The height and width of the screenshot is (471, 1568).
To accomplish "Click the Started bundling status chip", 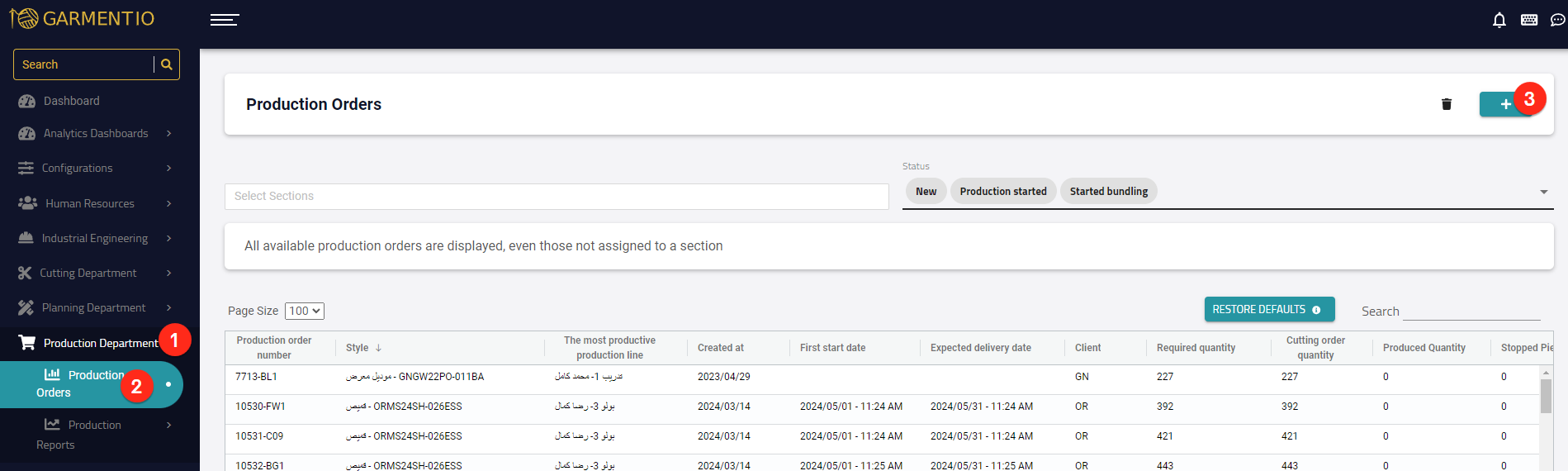I will (1109, 191).
